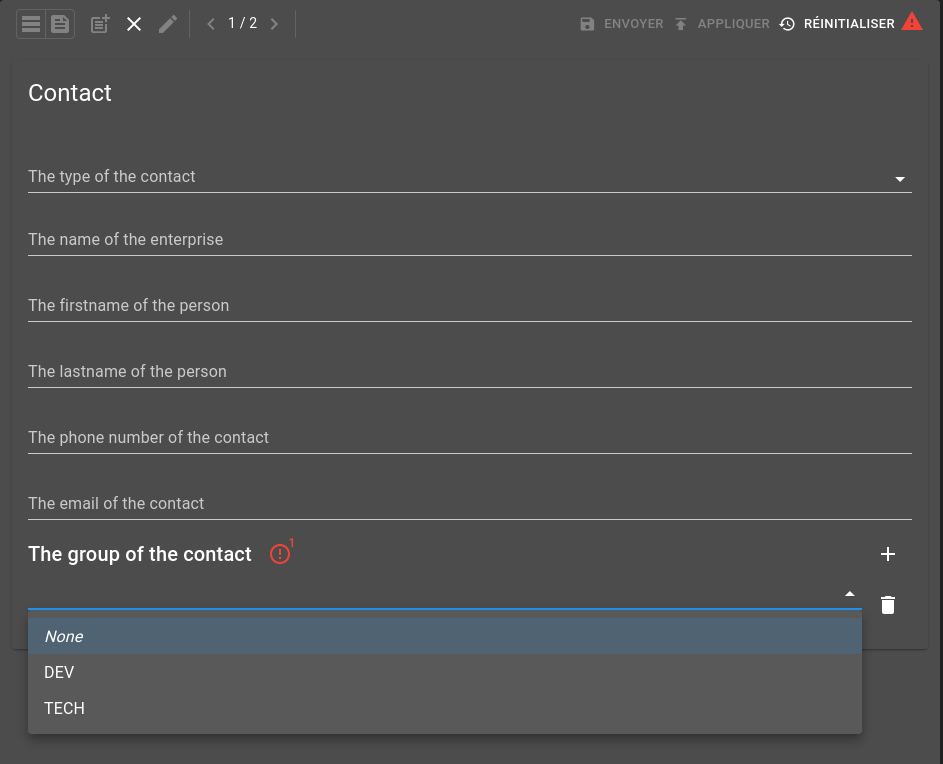This screenshot has width=943, height=764.
Task: Delete the group row with trash icon
Action: click(888, 605)
